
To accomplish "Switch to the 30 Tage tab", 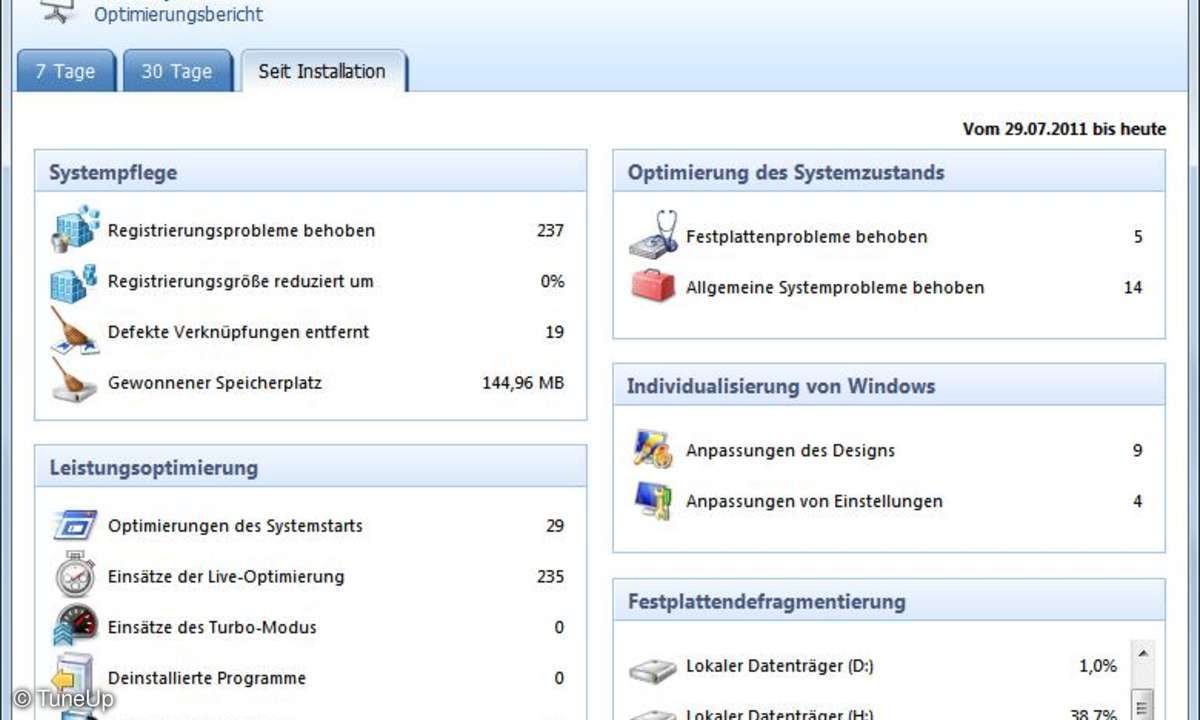I will [177, 71].
